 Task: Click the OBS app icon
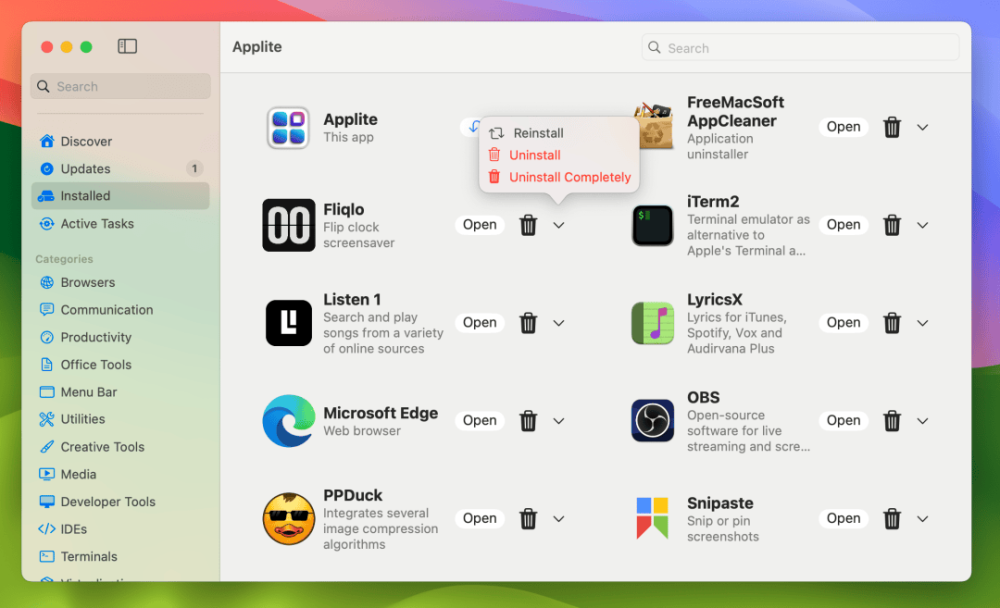click(652, 420)
